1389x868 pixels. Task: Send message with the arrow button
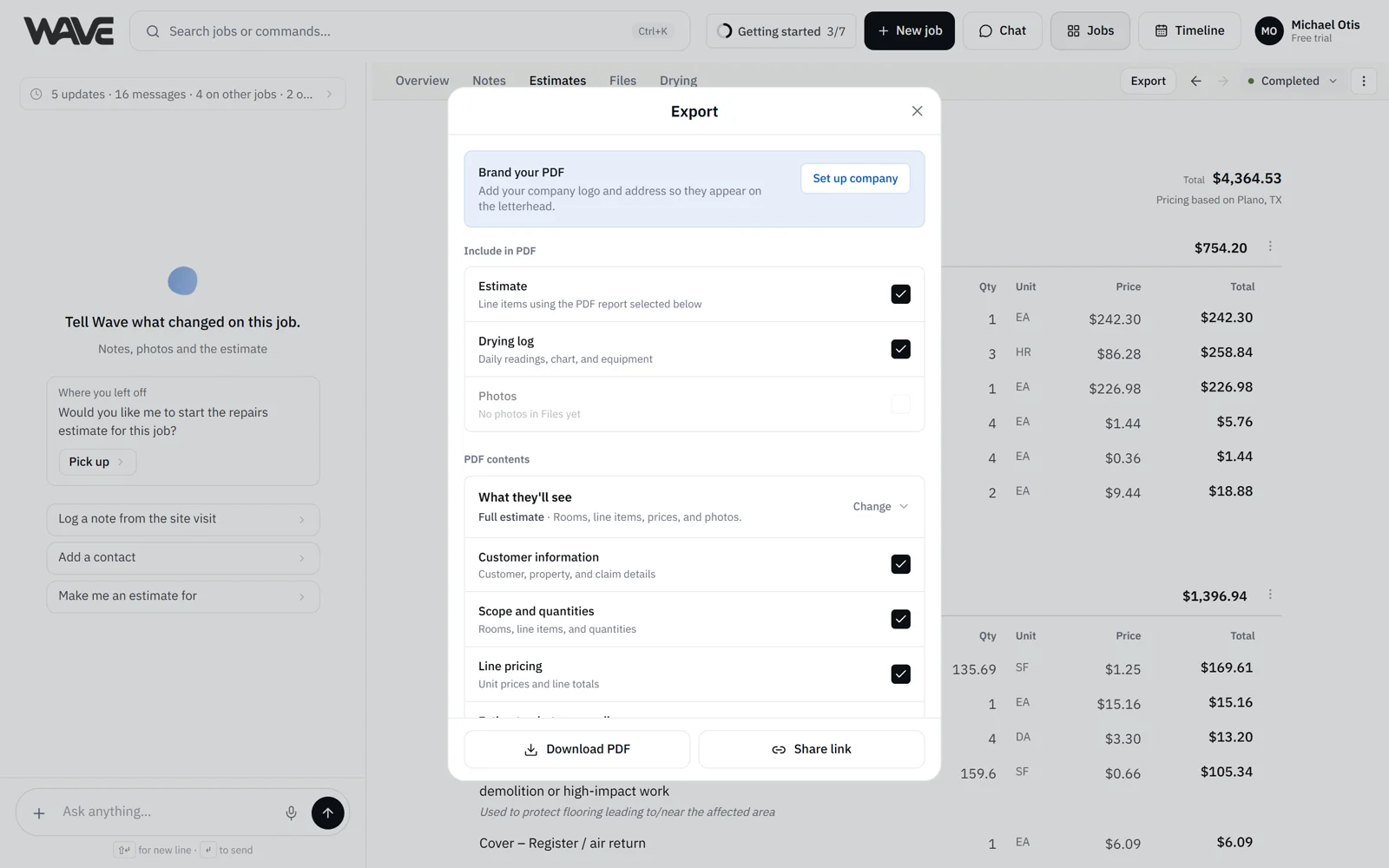(x=327, y=812)
